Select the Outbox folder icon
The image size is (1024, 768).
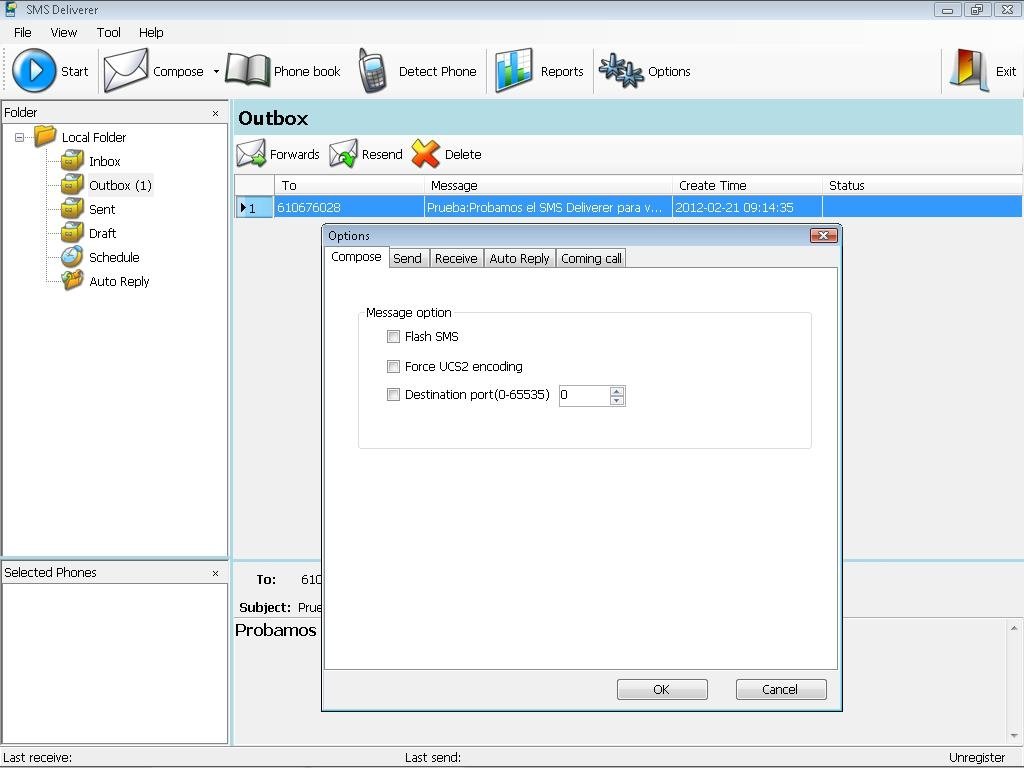pyautogui.click(x=72, y=185)
